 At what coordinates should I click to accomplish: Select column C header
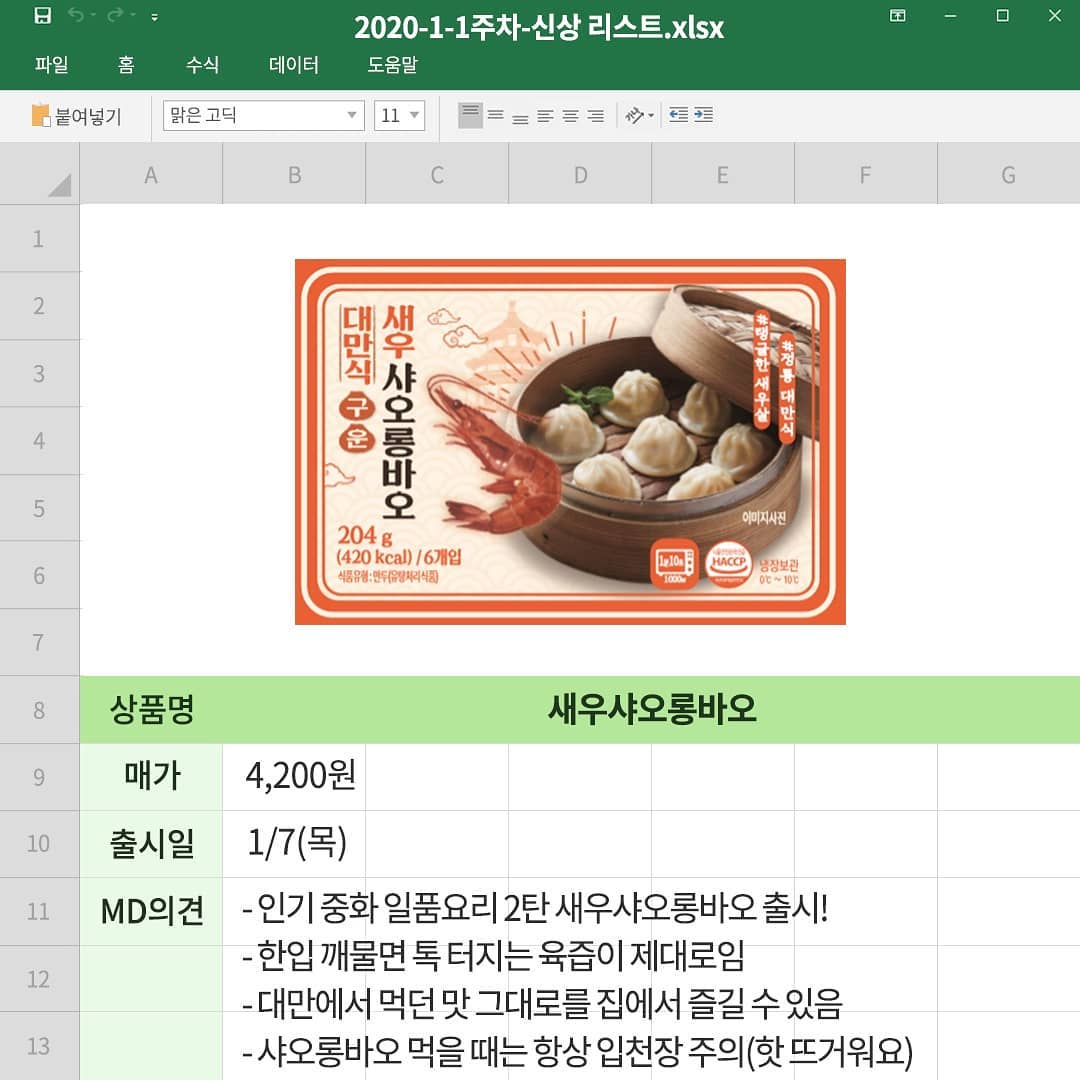point(437,174)
